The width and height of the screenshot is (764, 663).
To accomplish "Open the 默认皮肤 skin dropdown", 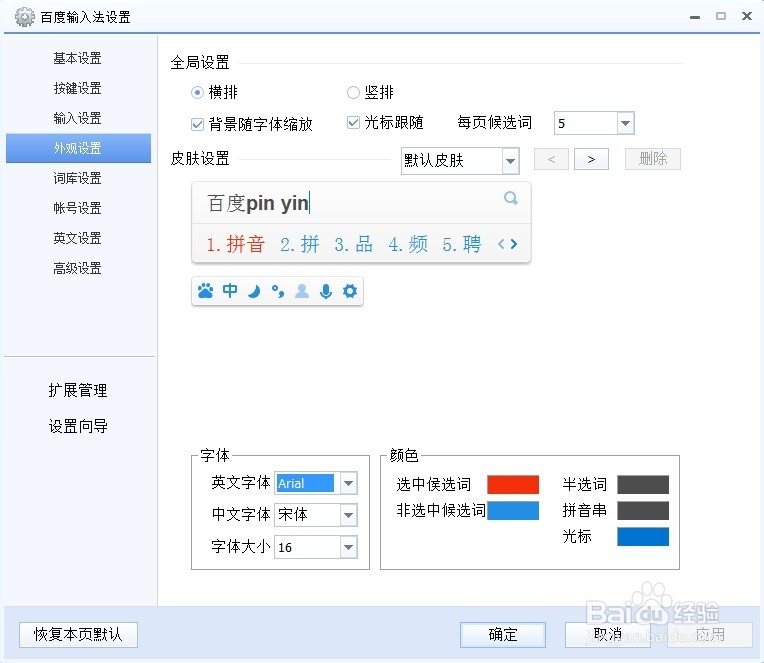I will click(x=460, y=160).
